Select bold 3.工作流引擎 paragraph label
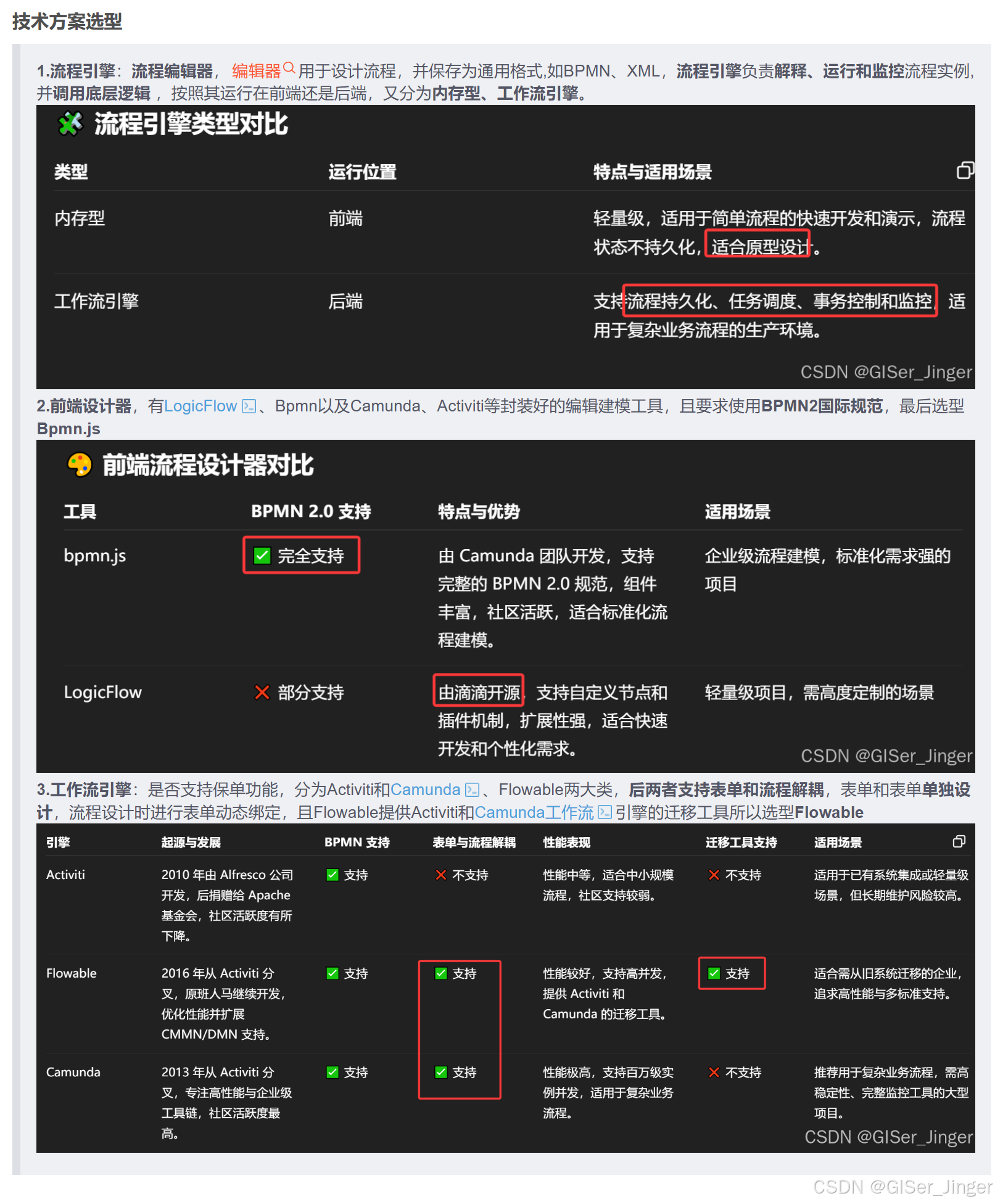The image size is (995, 1204). point(84,790)
